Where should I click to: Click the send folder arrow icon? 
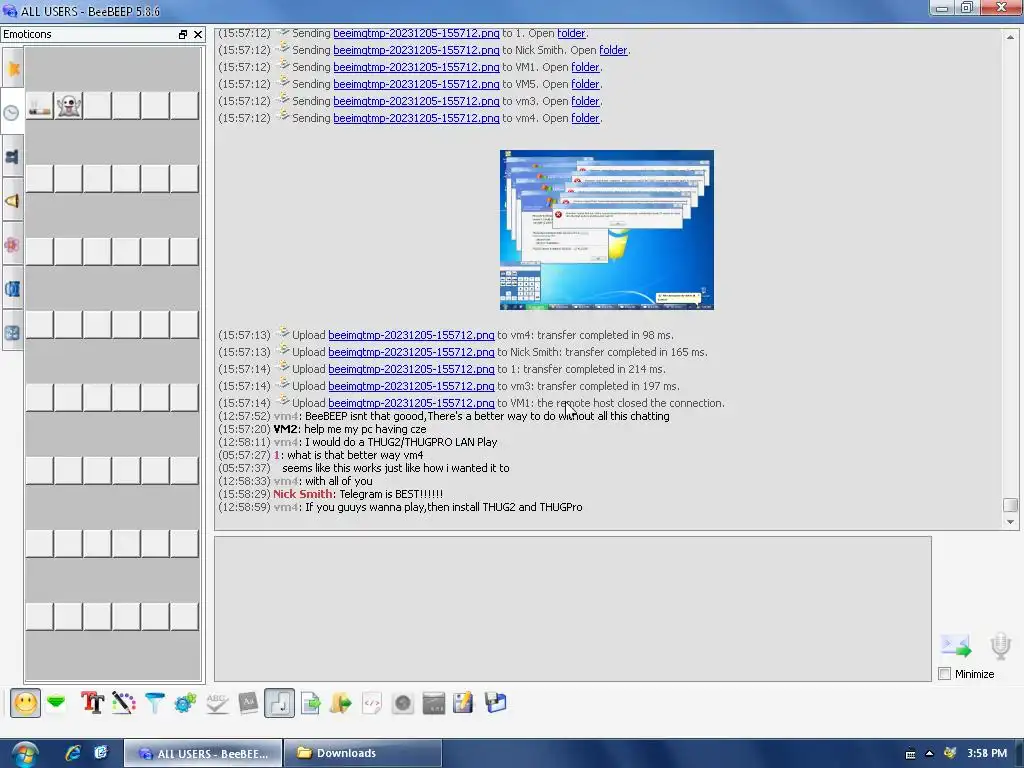click(x=341, y=703)
